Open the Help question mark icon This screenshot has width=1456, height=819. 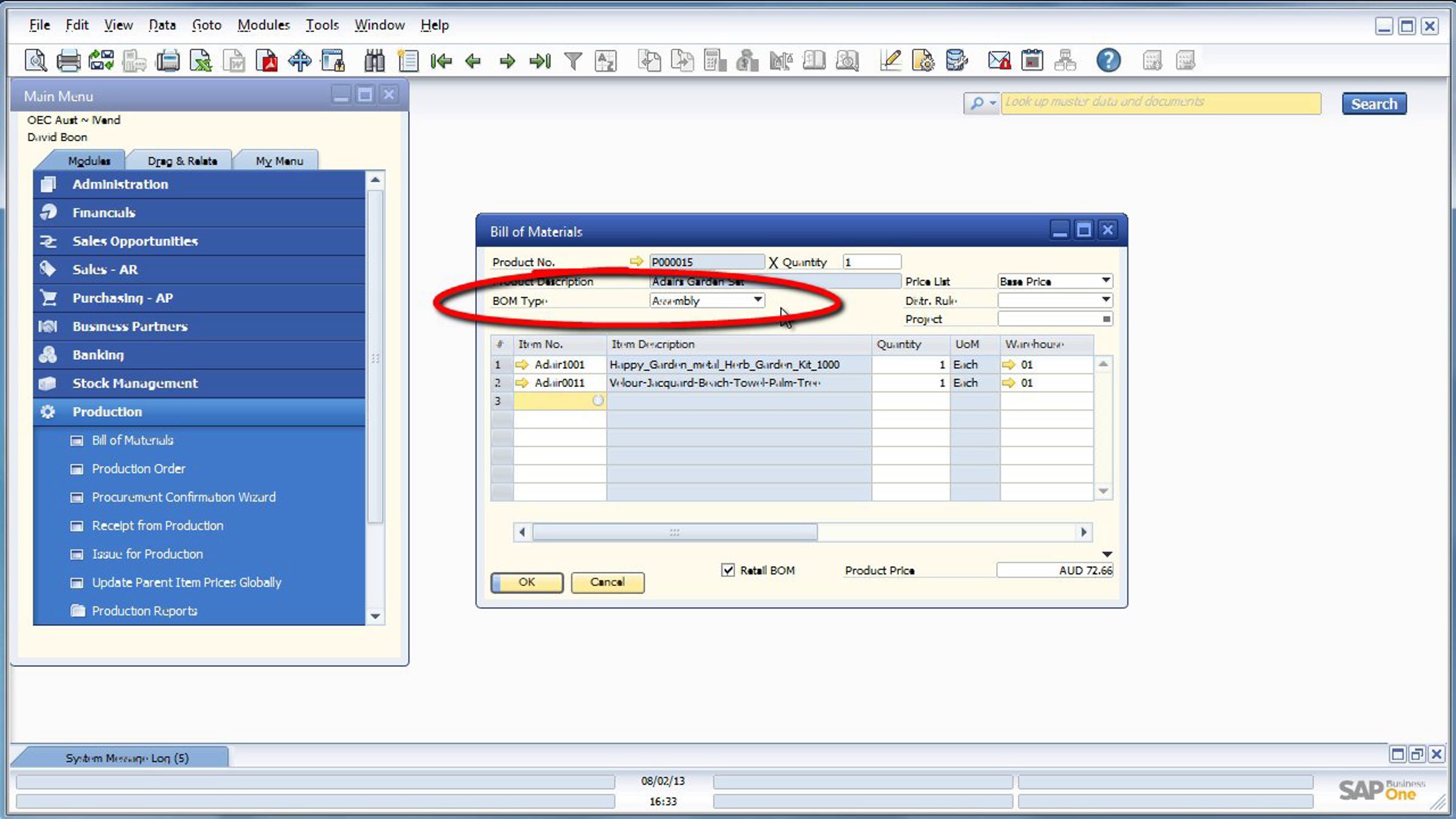pyautogui.click(x=1108, y=61)
